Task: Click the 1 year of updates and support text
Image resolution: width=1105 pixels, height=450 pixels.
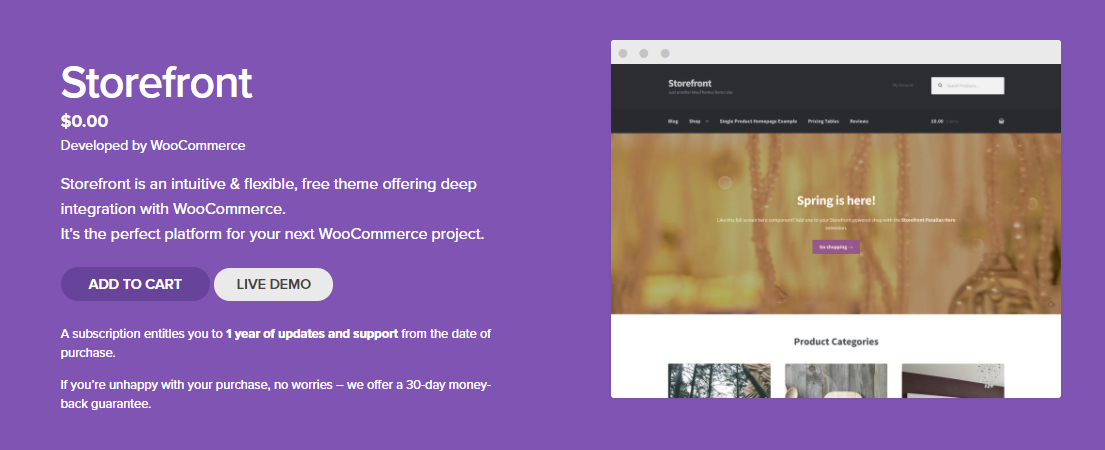Action: click(x=312, y=334)
